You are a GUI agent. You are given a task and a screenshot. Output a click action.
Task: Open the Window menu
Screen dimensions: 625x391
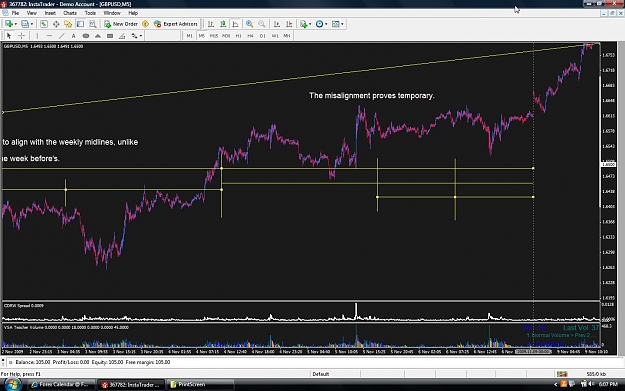pos(112,13)
